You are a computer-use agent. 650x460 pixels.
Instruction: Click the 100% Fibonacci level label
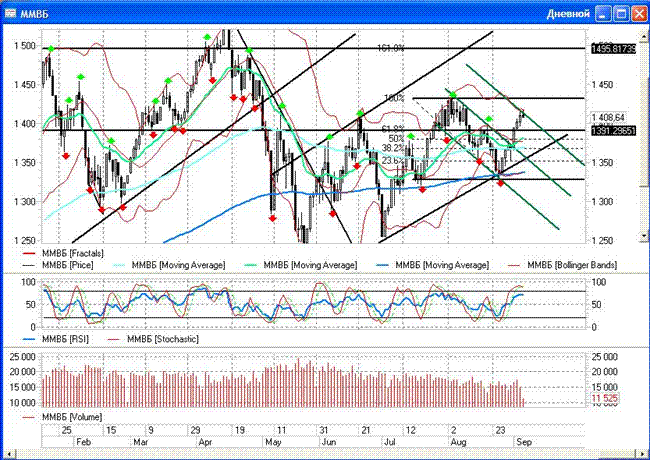(394, 98)
